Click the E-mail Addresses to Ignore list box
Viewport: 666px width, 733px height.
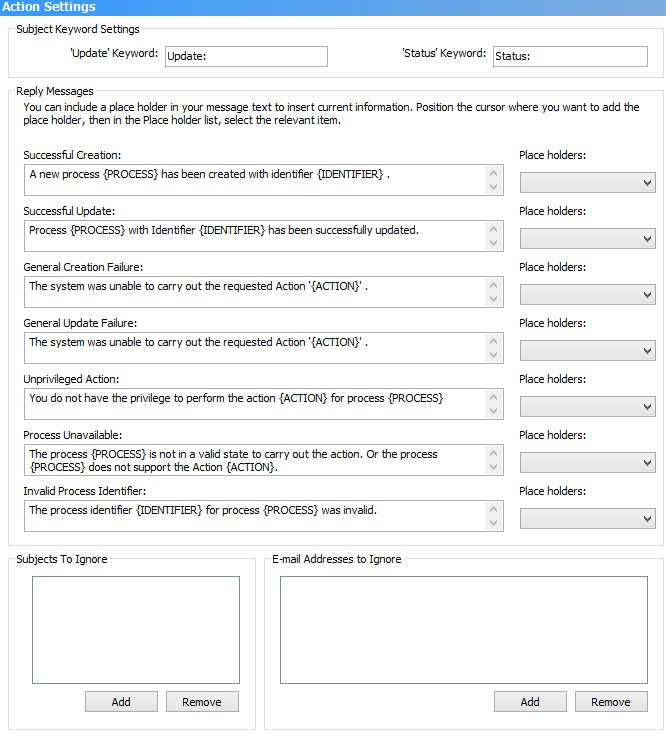[x=464, y=630]
